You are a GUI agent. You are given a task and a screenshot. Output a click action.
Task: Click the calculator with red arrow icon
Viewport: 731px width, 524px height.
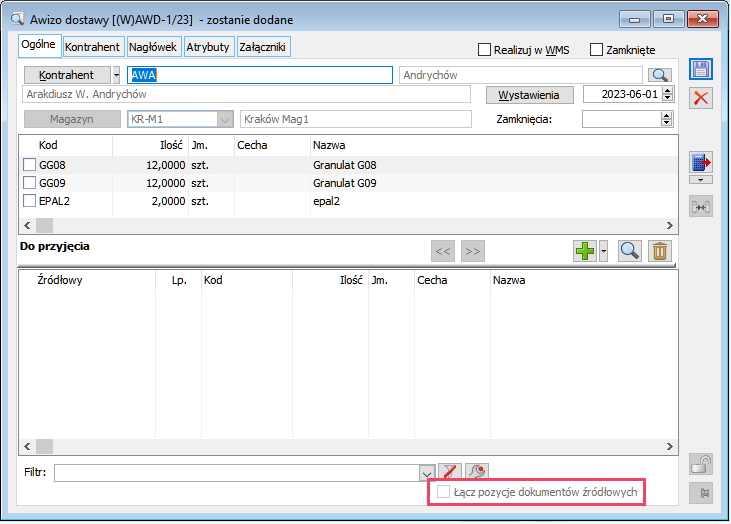pos(701,163)
